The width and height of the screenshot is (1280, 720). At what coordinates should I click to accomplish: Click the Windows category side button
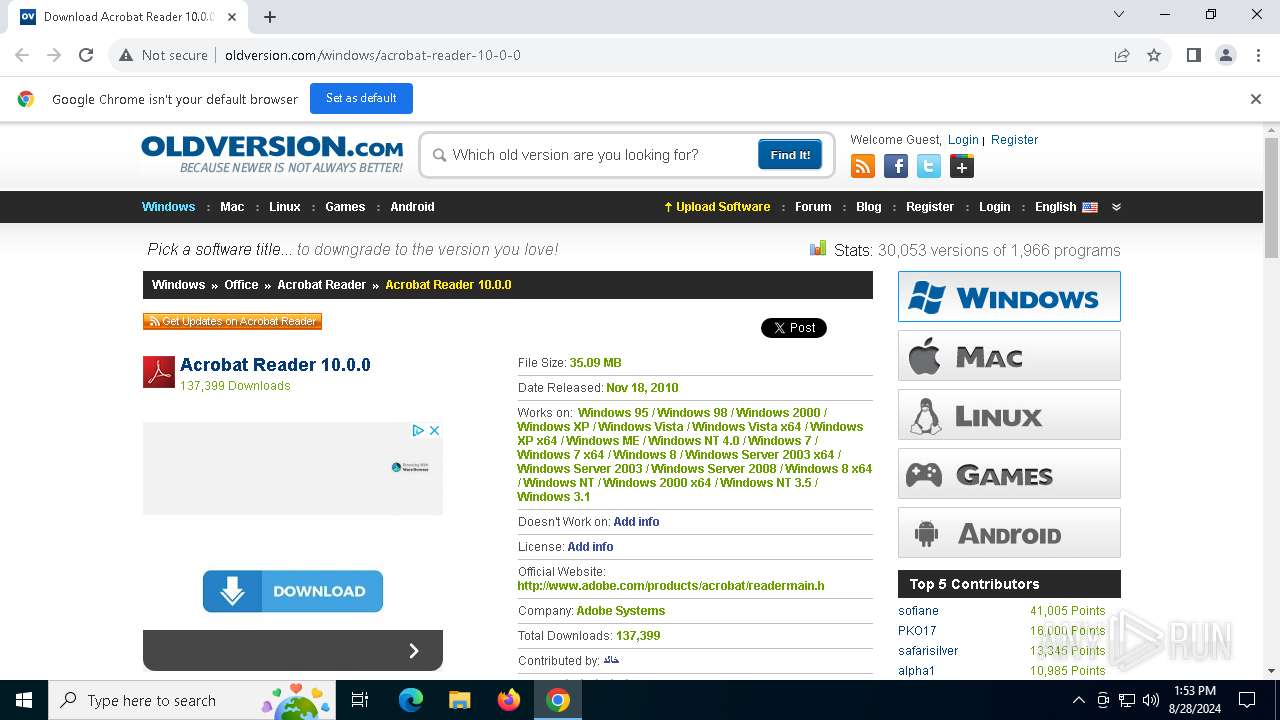(1009, 297)
